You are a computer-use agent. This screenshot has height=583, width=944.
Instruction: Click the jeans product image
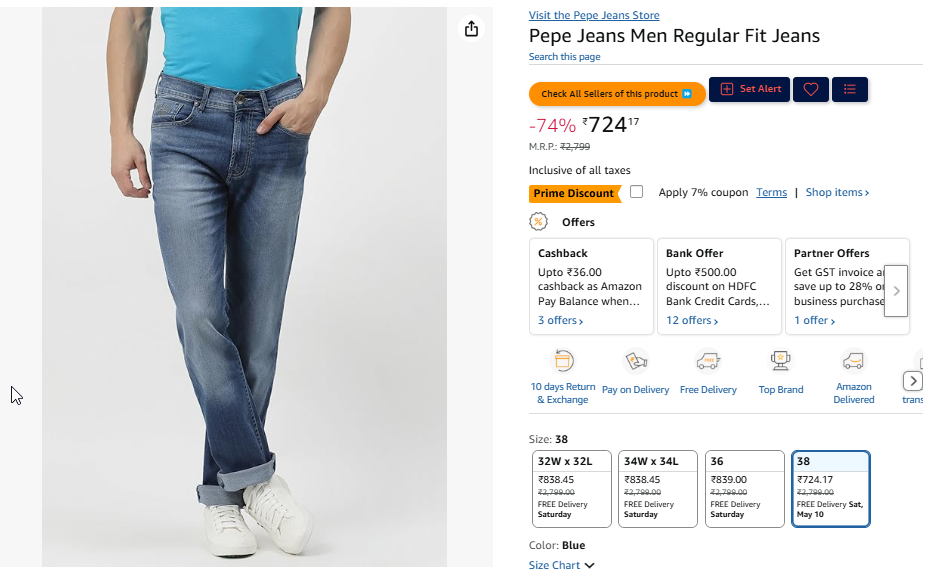[244, 290]
